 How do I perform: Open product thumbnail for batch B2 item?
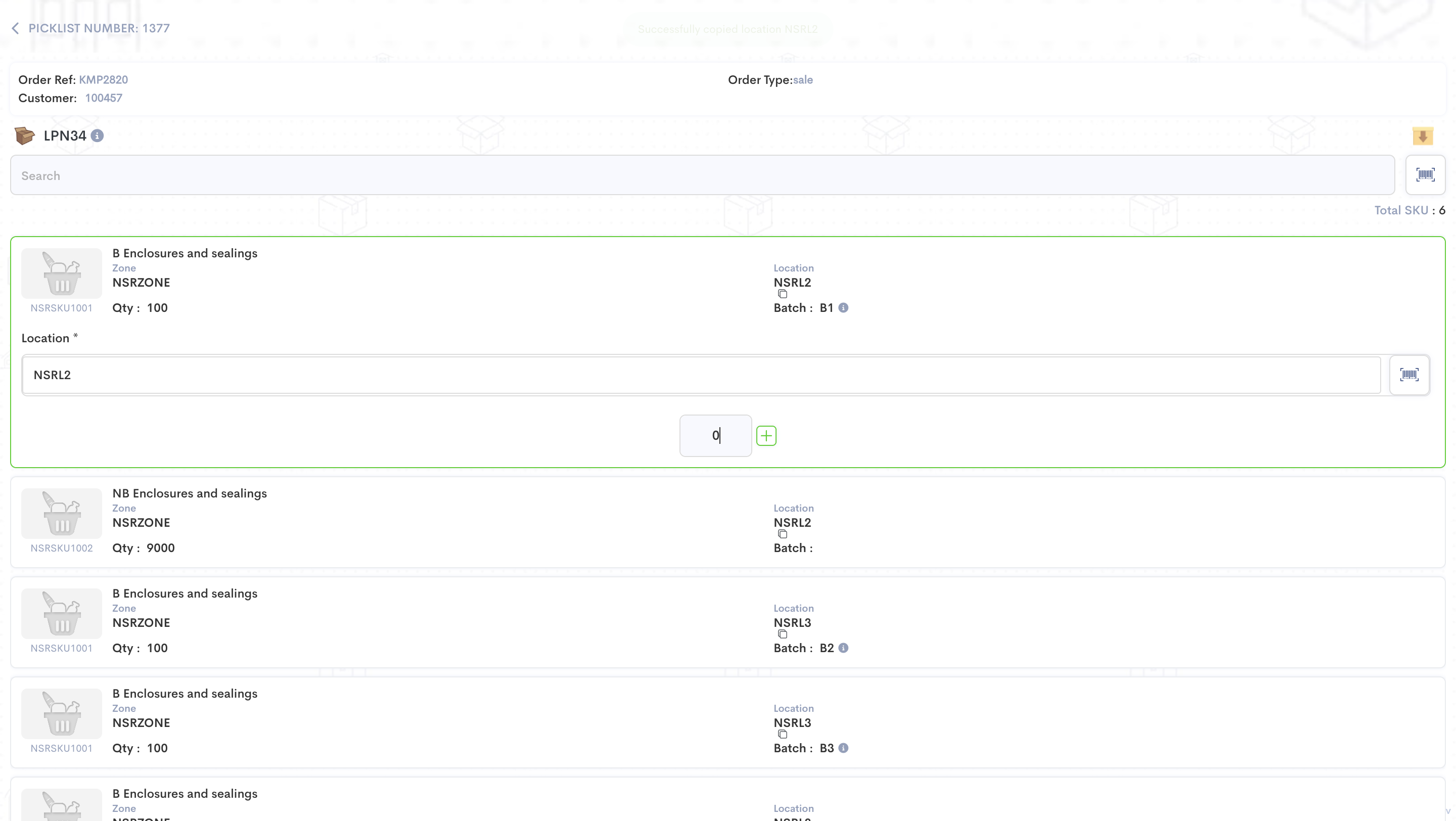pos(62,614)
